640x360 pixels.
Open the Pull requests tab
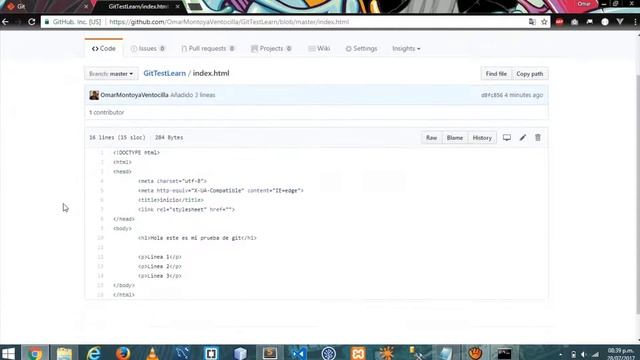click(x=208, y=49)
